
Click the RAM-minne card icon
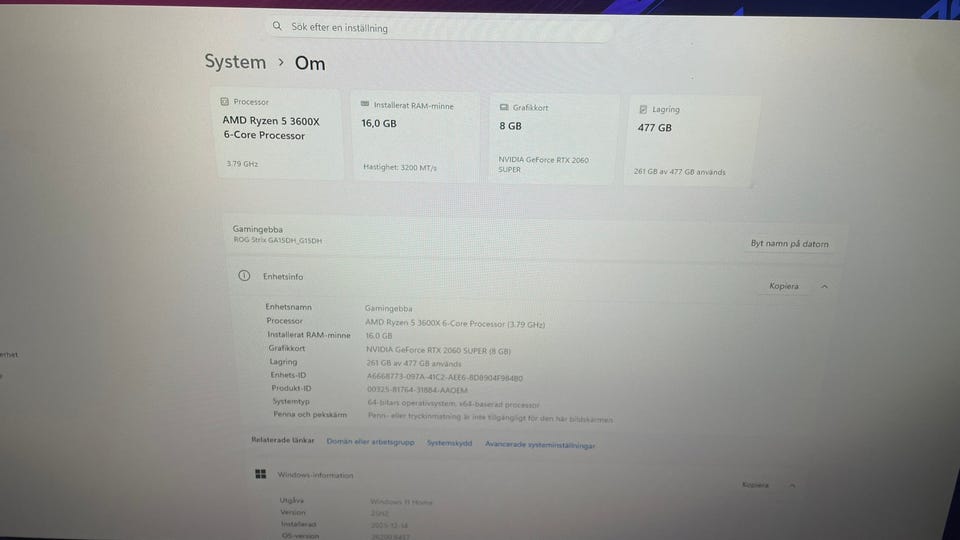(x=365, y=105)
